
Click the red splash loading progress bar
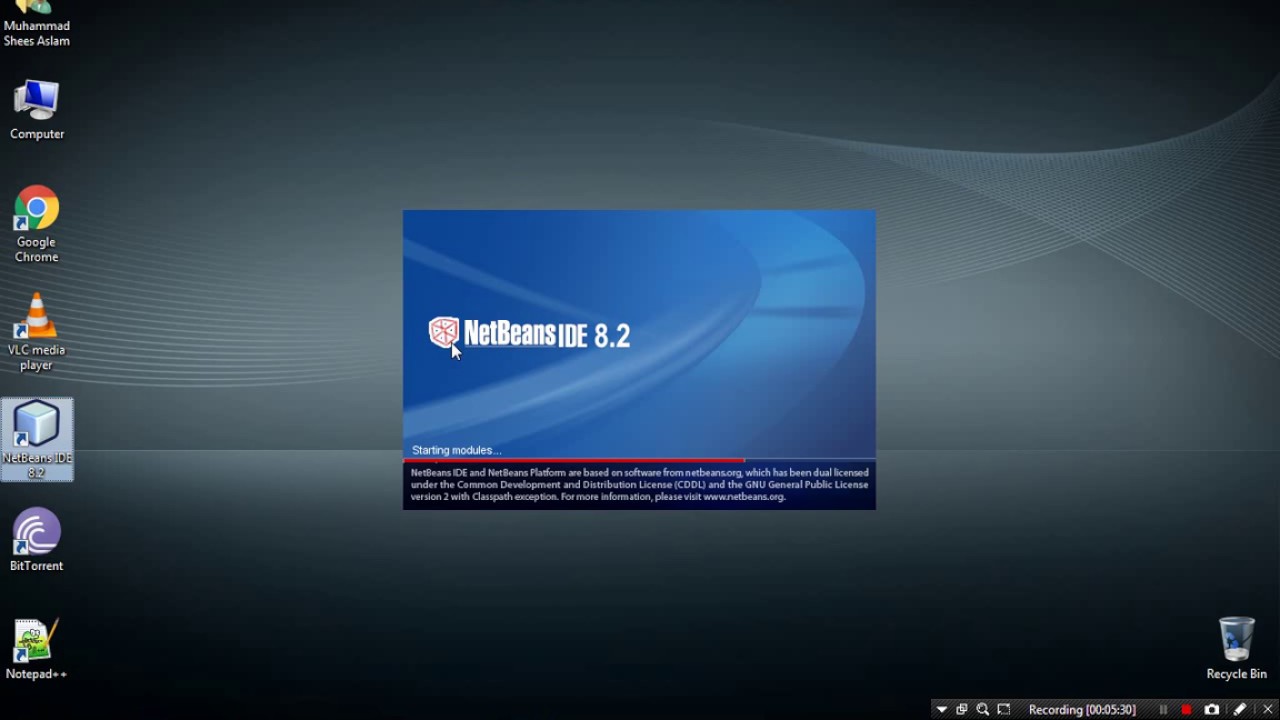(x=574, y=460)
